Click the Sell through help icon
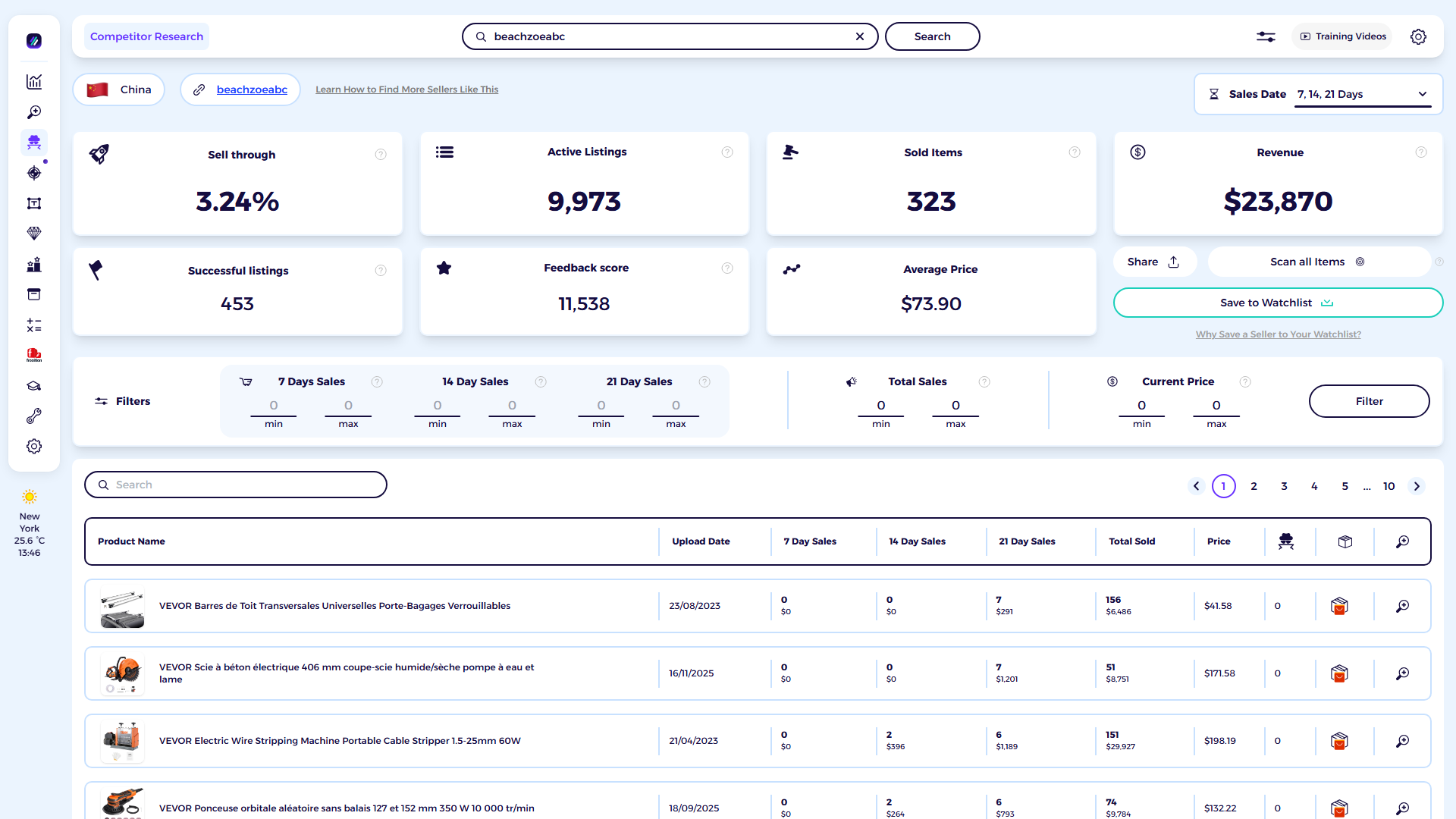1456x819 pixels. (381, 155)
